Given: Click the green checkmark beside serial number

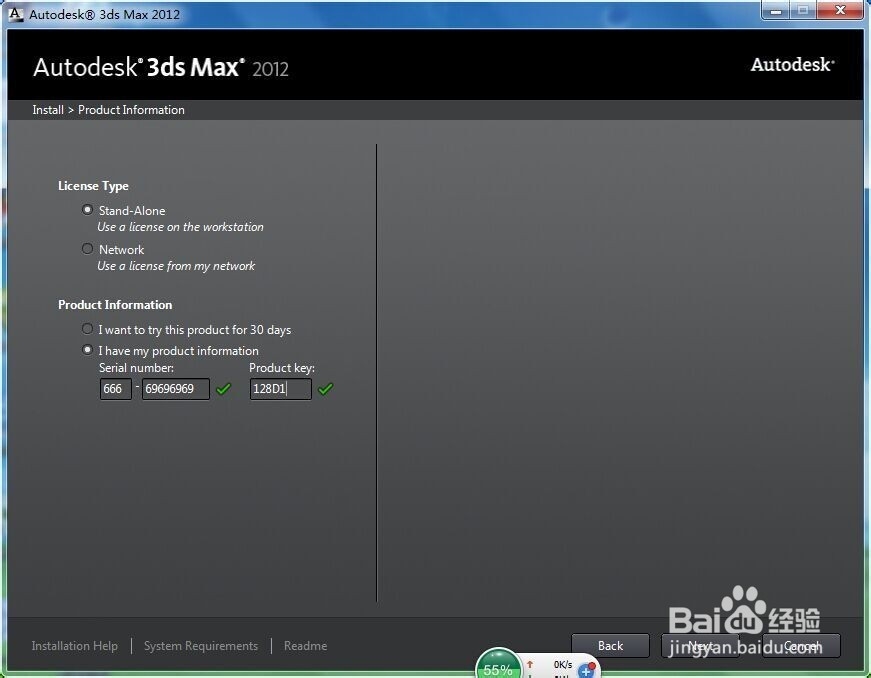Looking at the screenshot, I should tap(223, 389).
